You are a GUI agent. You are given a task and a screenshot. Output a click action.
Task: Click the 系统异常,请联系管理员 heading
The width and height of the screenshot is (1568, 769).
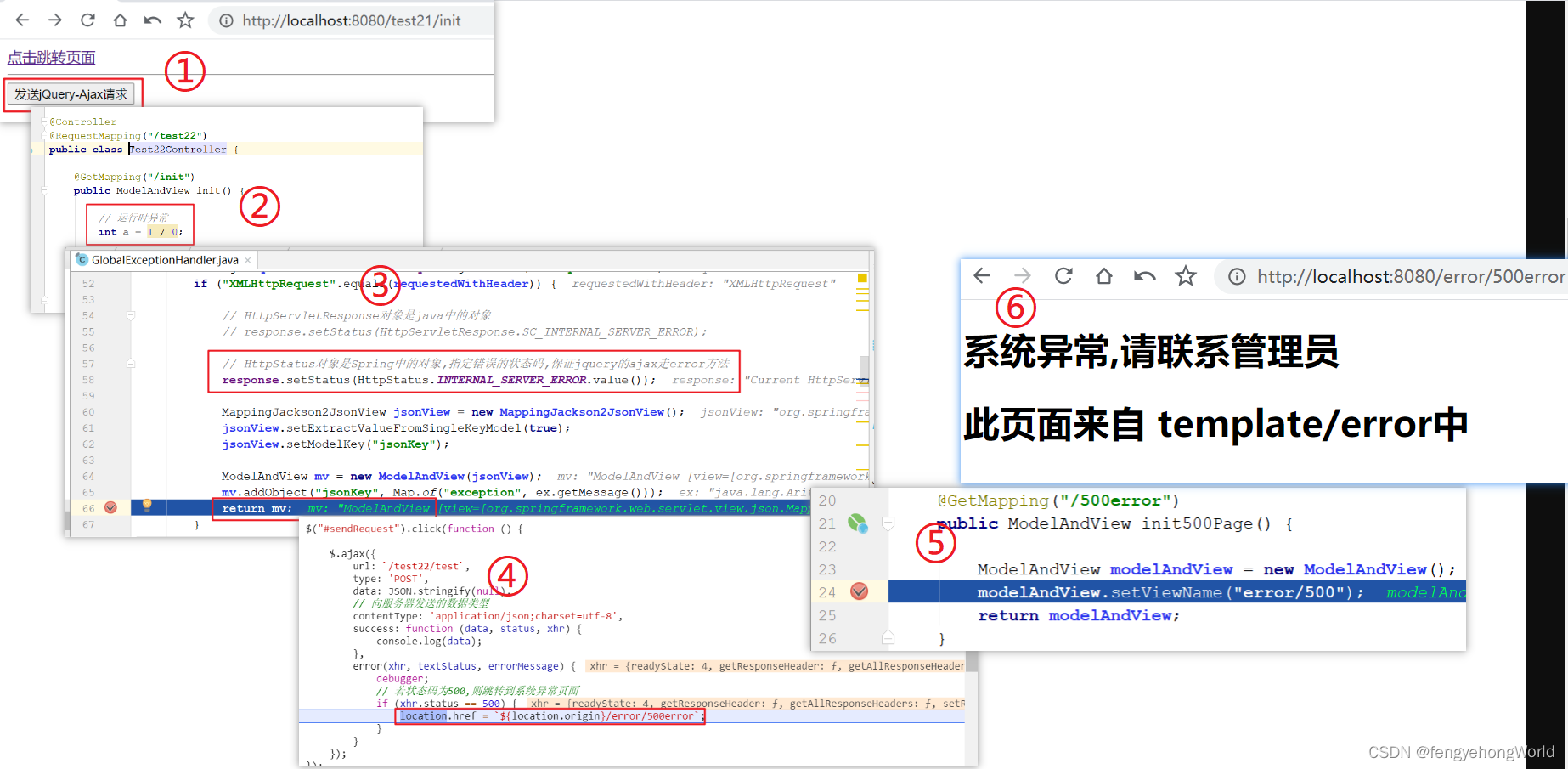pyautogui.click(x=1151, y=351)
